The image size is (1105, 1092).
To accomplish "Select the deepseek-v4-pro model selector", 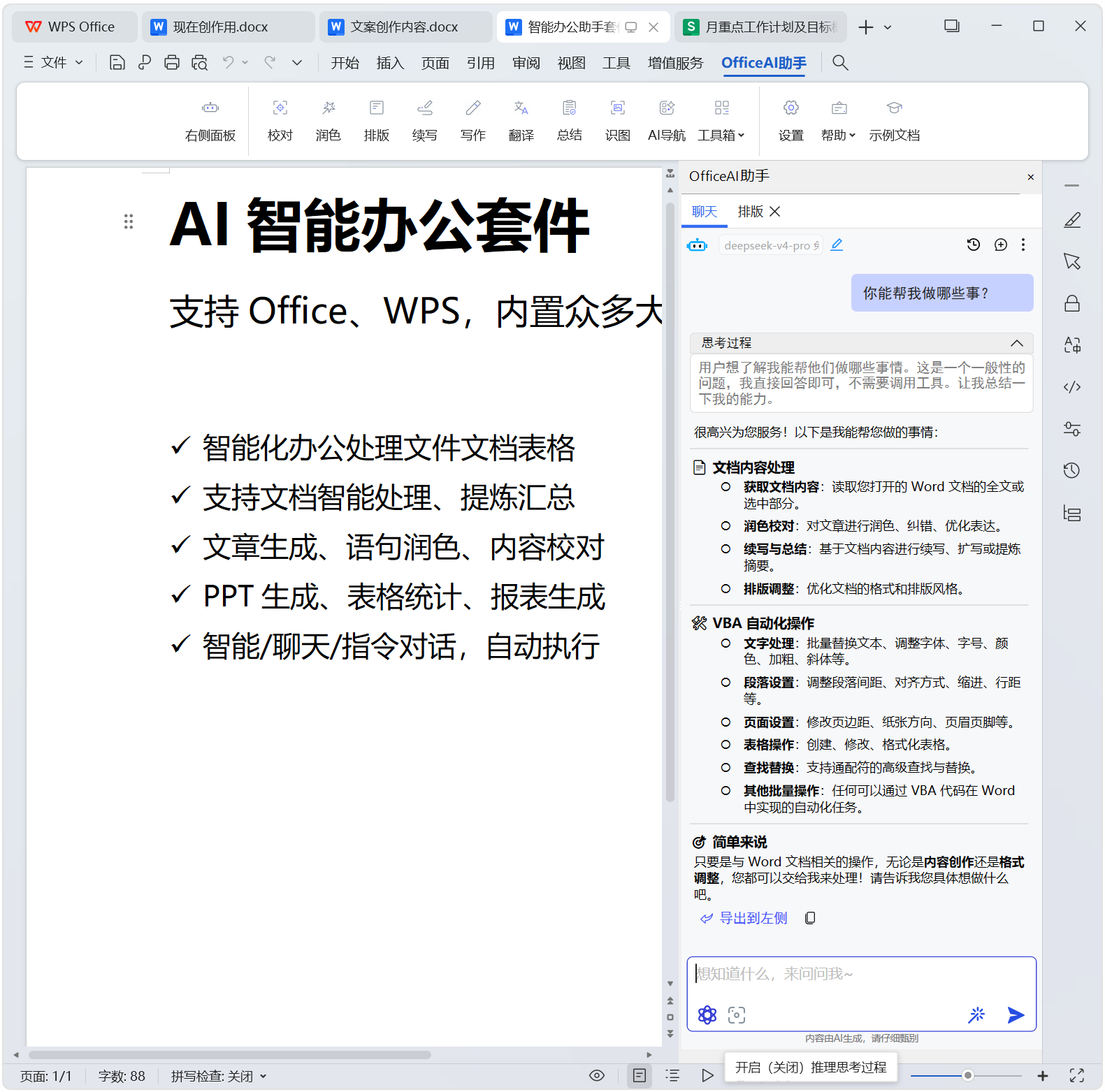I will click(771, 245).
